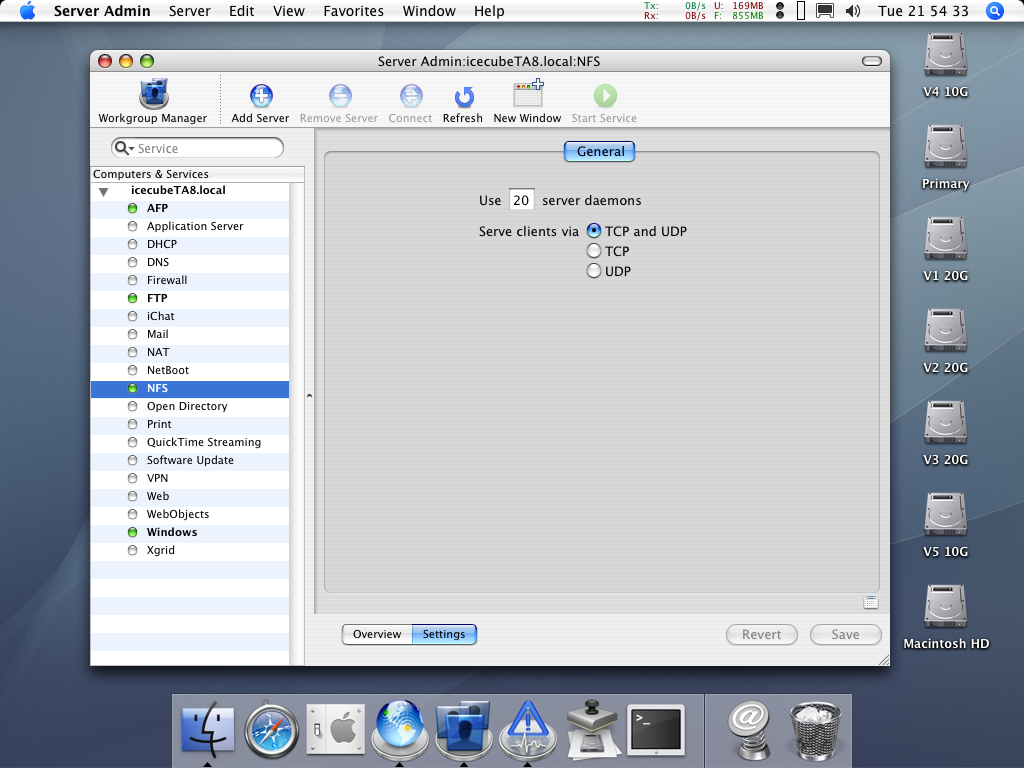Select the iChat service
Viewport: 1024px width, 768px height.
pos(189,316)
